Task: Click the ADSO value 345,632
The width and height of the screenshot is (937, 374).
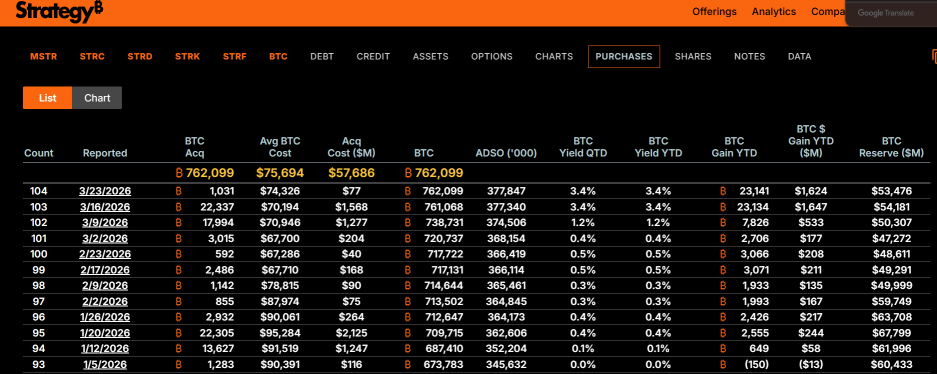Action: tap(506, 364)
